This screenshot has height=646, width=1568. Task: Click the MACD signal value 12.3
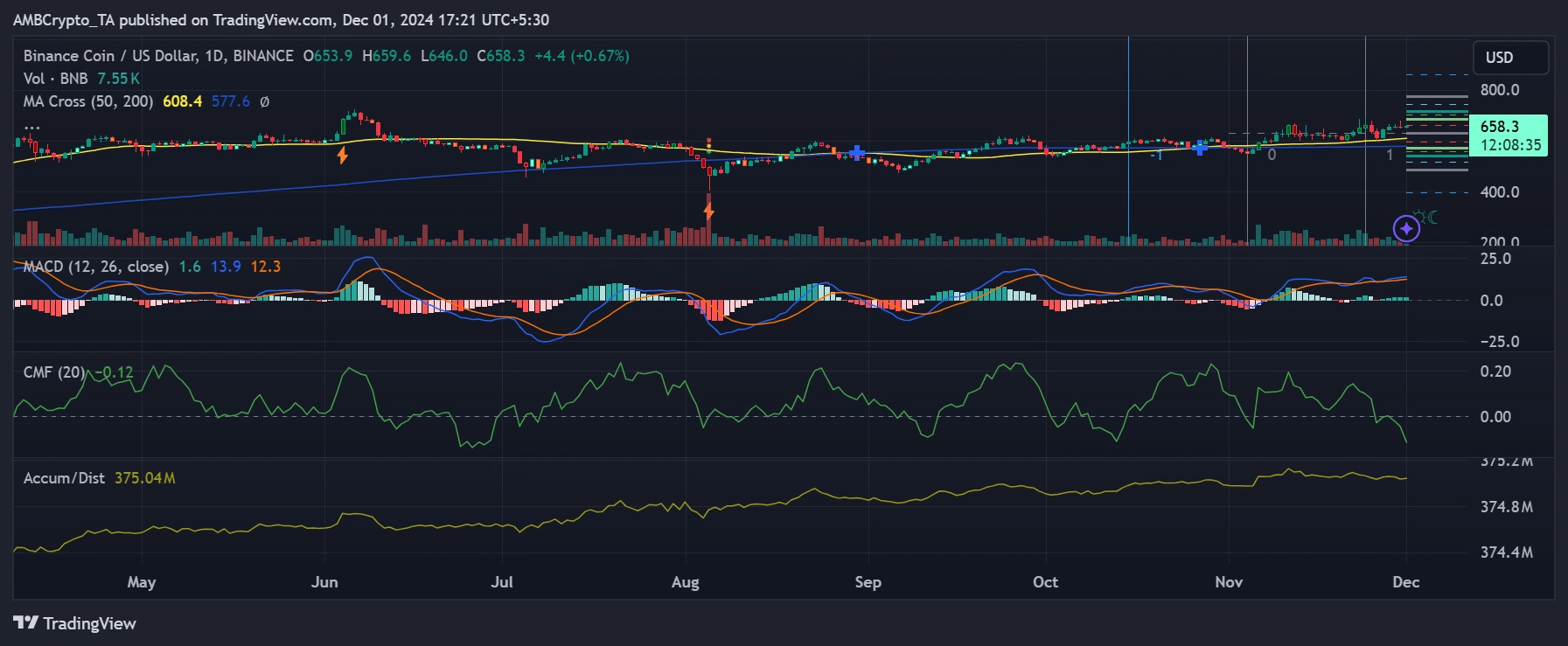point(266,267)
